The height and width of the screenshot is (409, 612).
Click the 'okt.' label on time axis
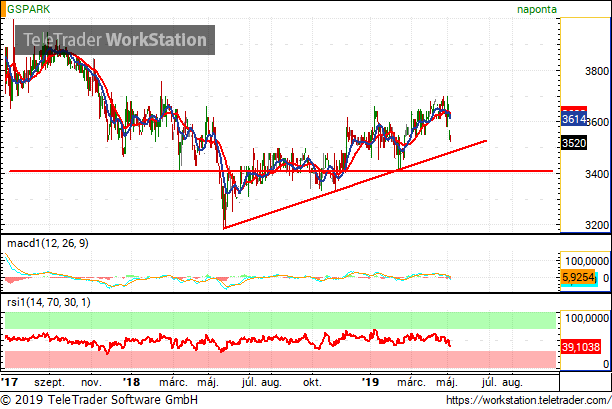click(x=312, y=382)
